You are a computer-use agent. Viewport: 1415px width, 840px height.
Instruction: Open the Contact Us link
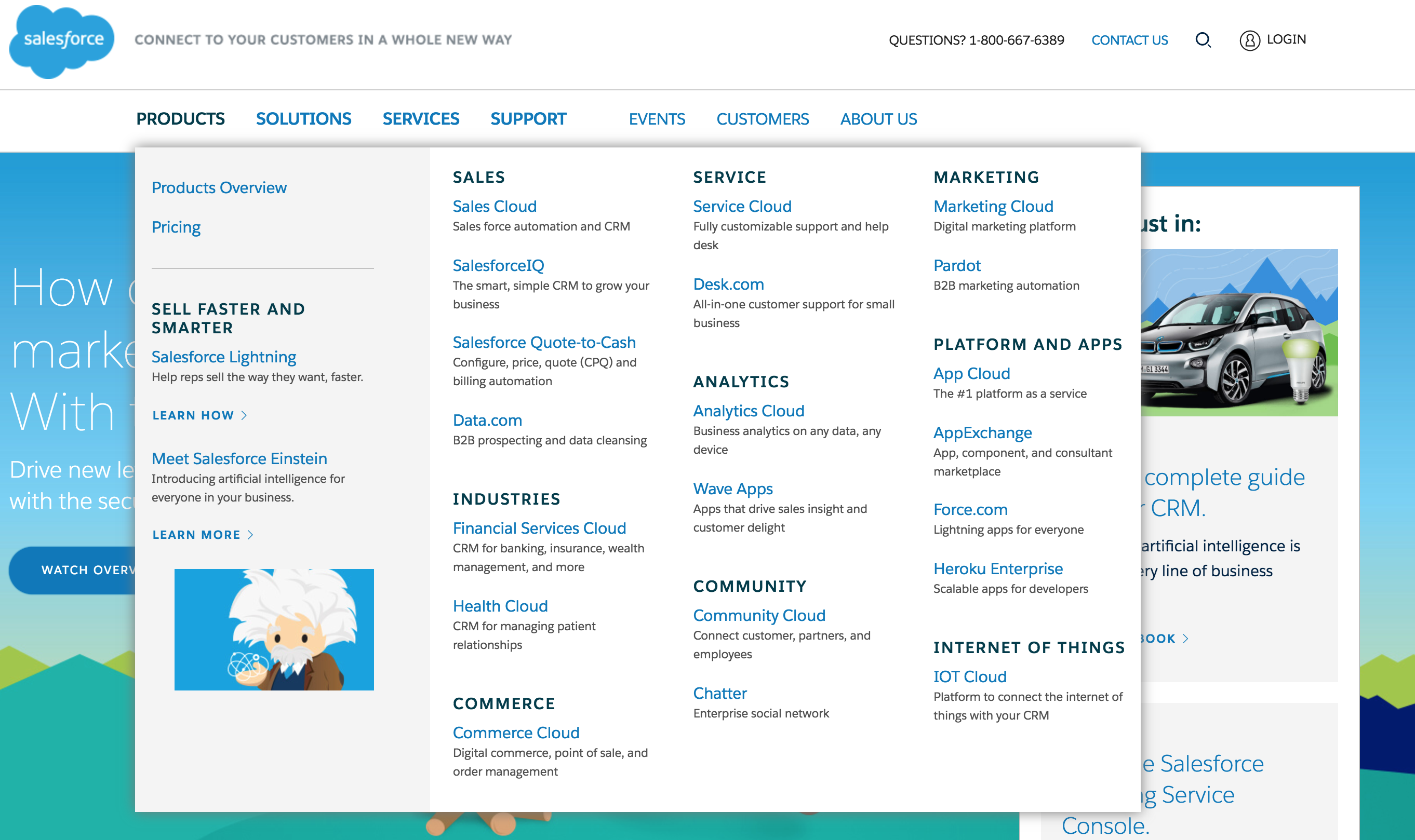point(1129,40)
